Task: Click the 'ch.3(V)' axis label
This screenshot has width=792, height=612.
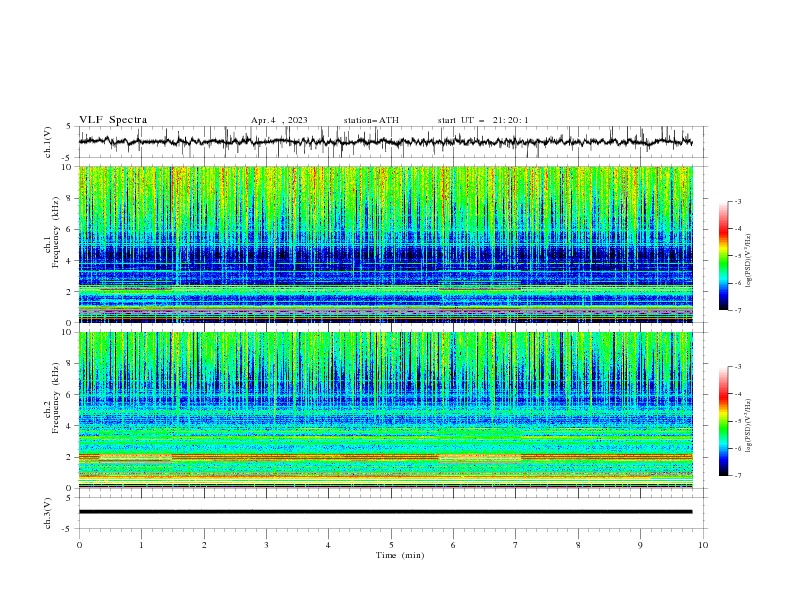Action: [x=48, y=513]
